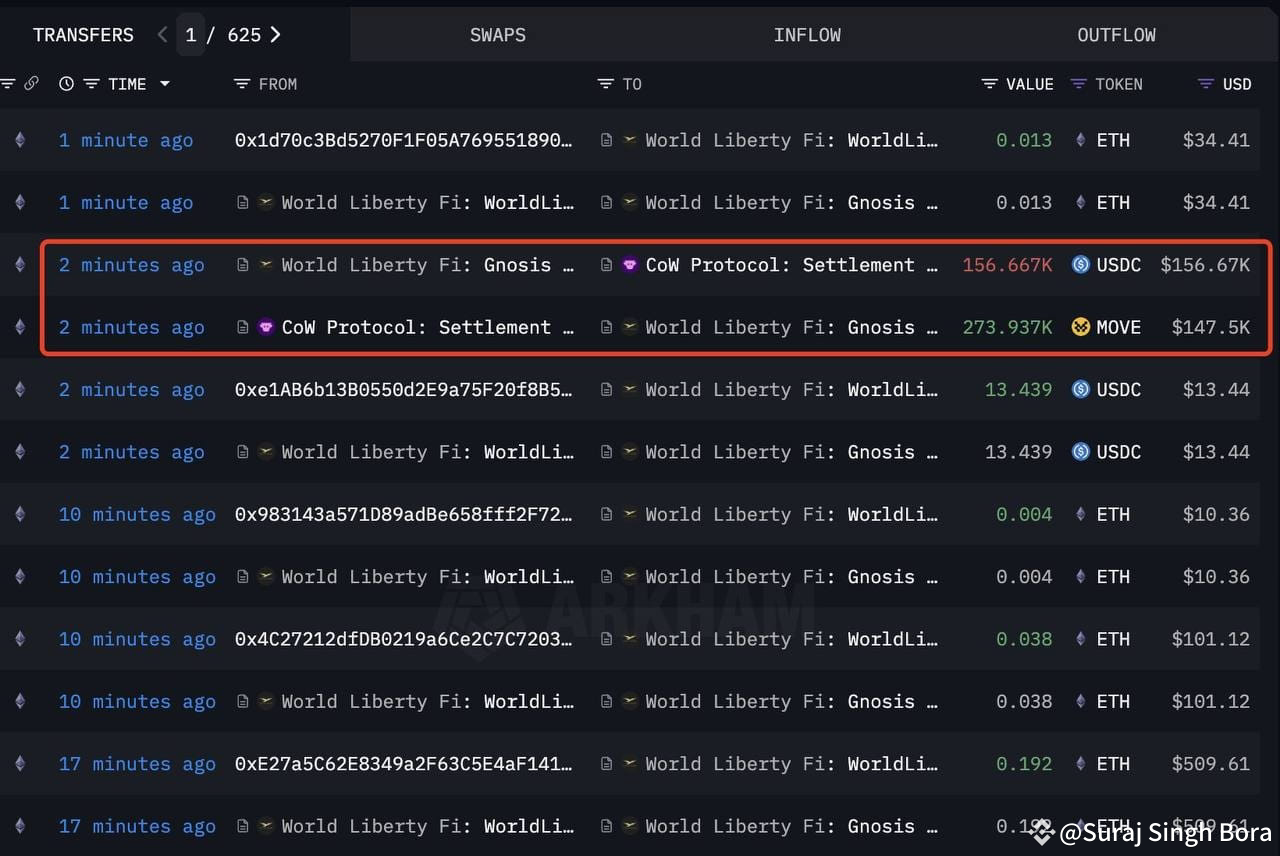Click the 0.038 value in 0x4C27212d row
This screenshot has width=1280, height=856.
click(x=1024, y=639)
